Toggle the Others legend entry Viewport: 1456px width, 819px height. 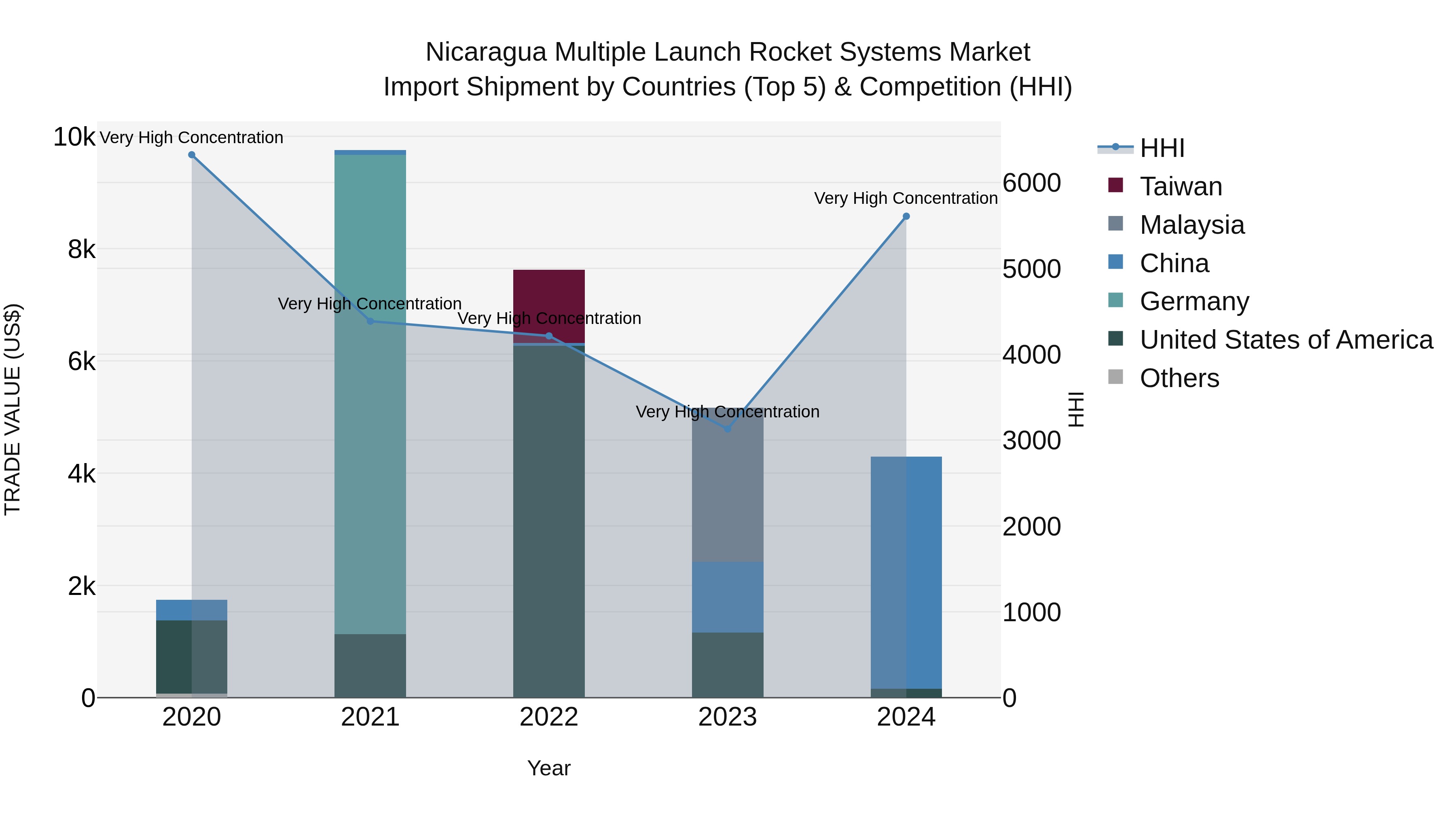point(1163,378)
